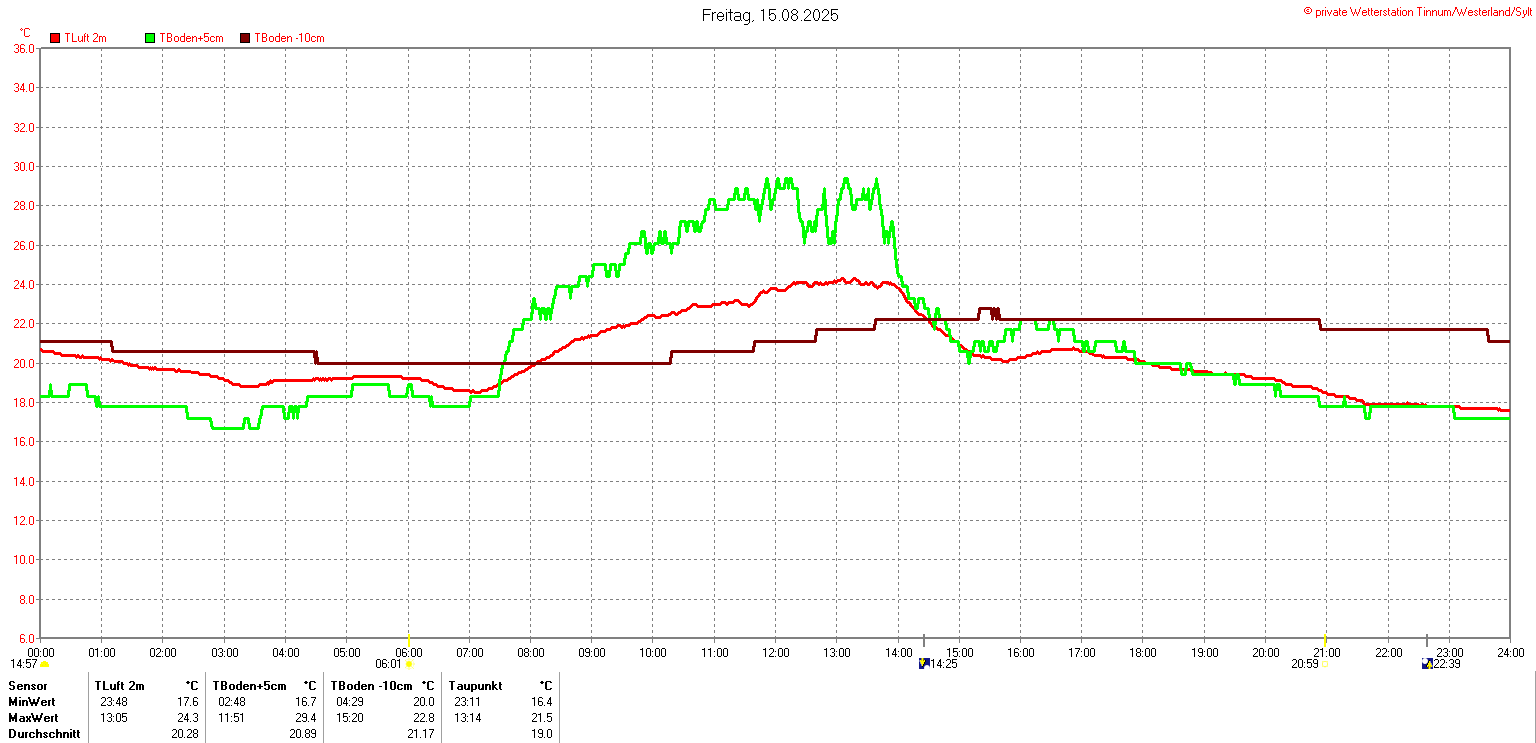Click the MaxWert row label

33,718
